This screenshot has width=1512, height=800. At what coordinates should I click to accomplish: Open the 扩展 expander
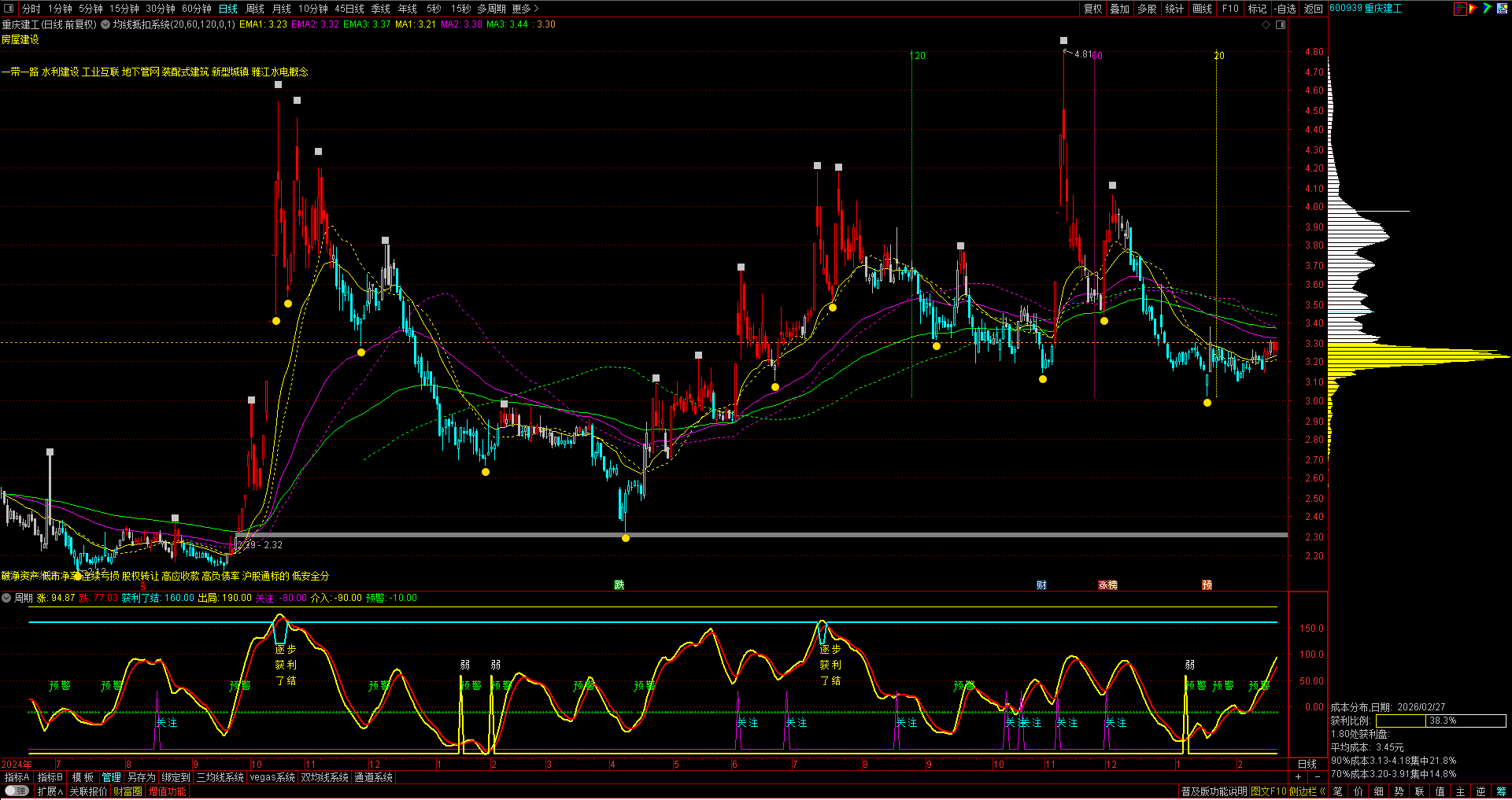click(x=50, y=791)
